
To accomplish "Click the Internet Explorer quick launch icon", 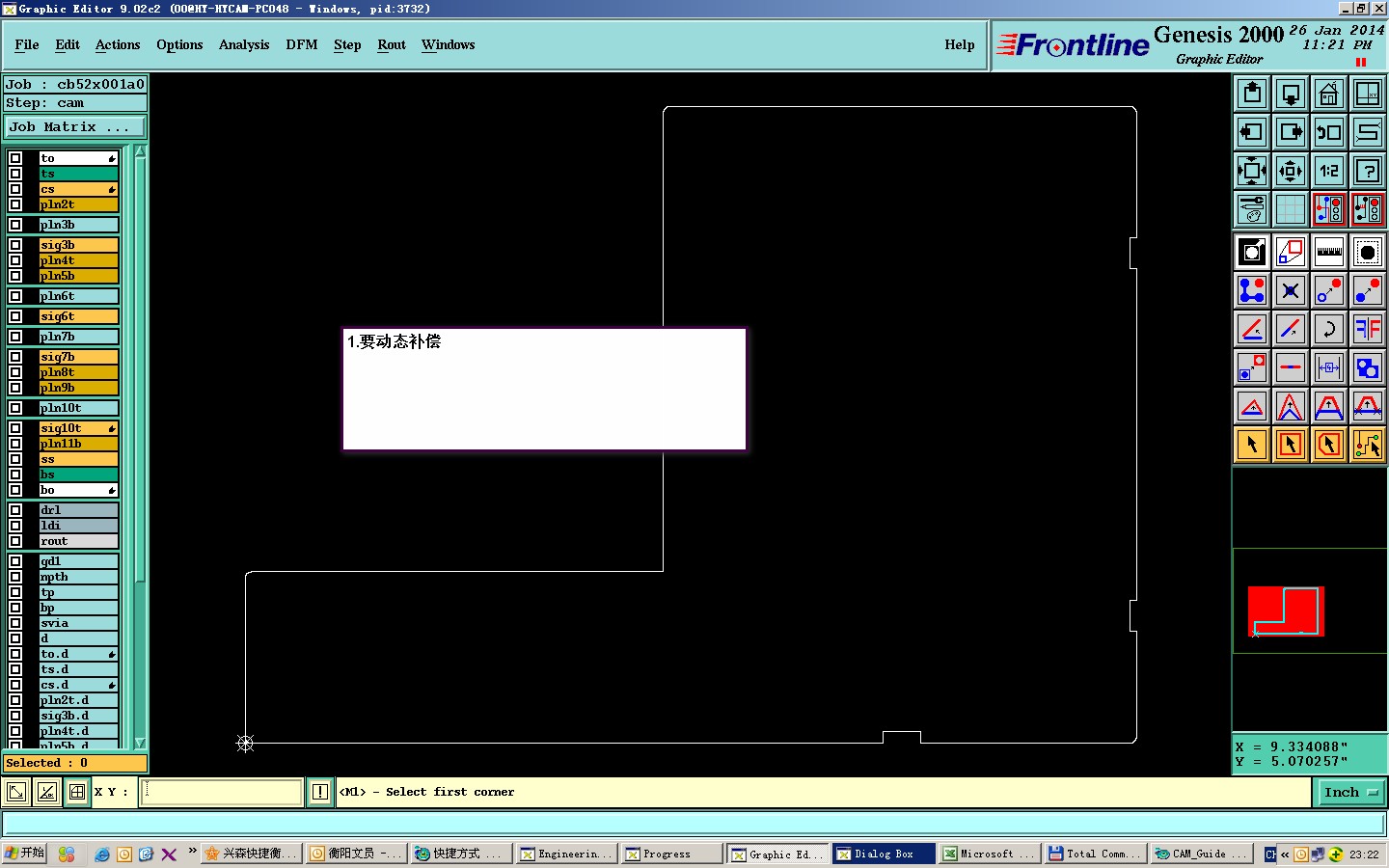I will pyautogui.click(x=101, y=854).
